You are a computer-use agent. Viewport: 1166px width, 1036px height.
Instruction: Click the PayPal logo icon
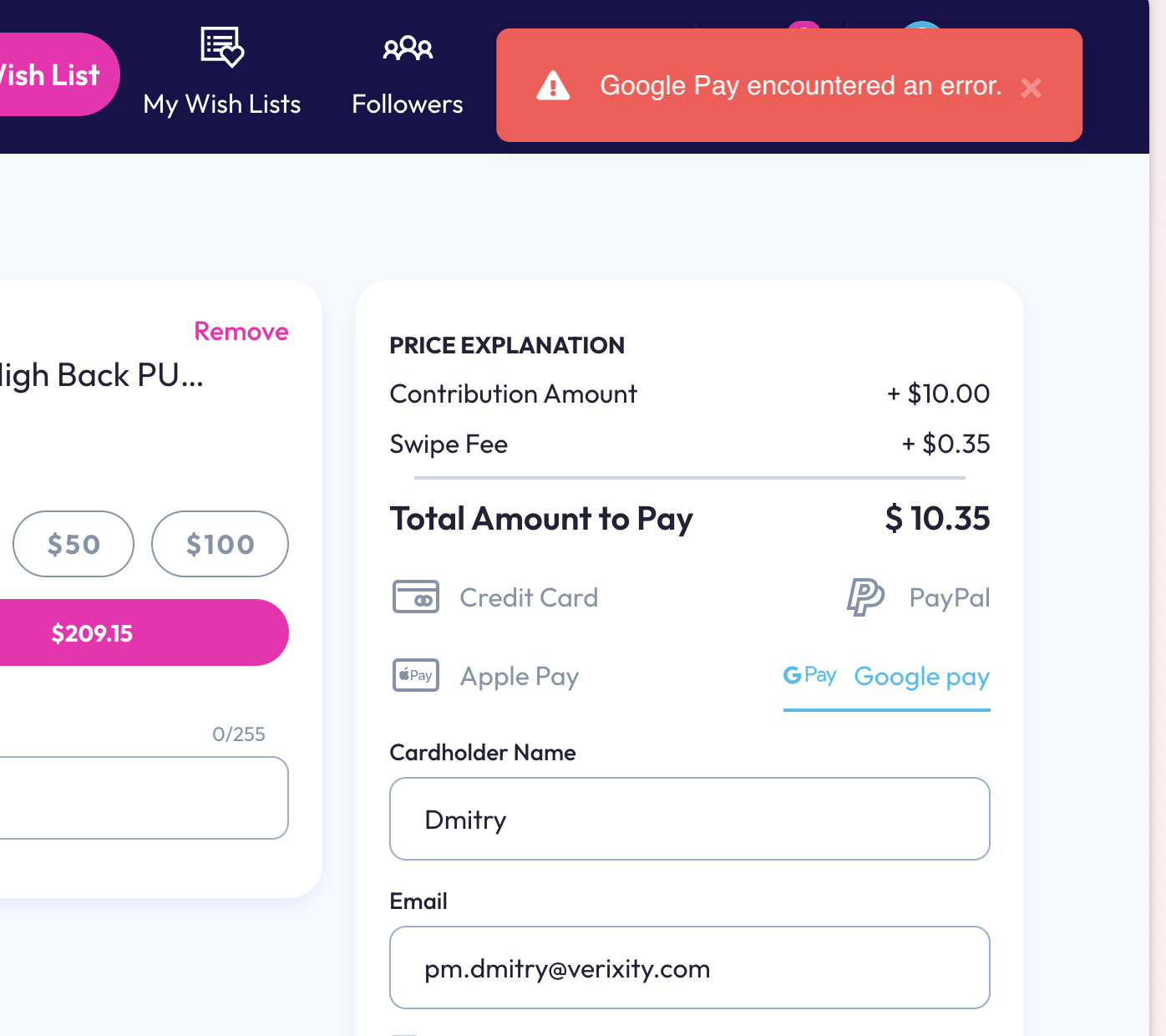865,597
